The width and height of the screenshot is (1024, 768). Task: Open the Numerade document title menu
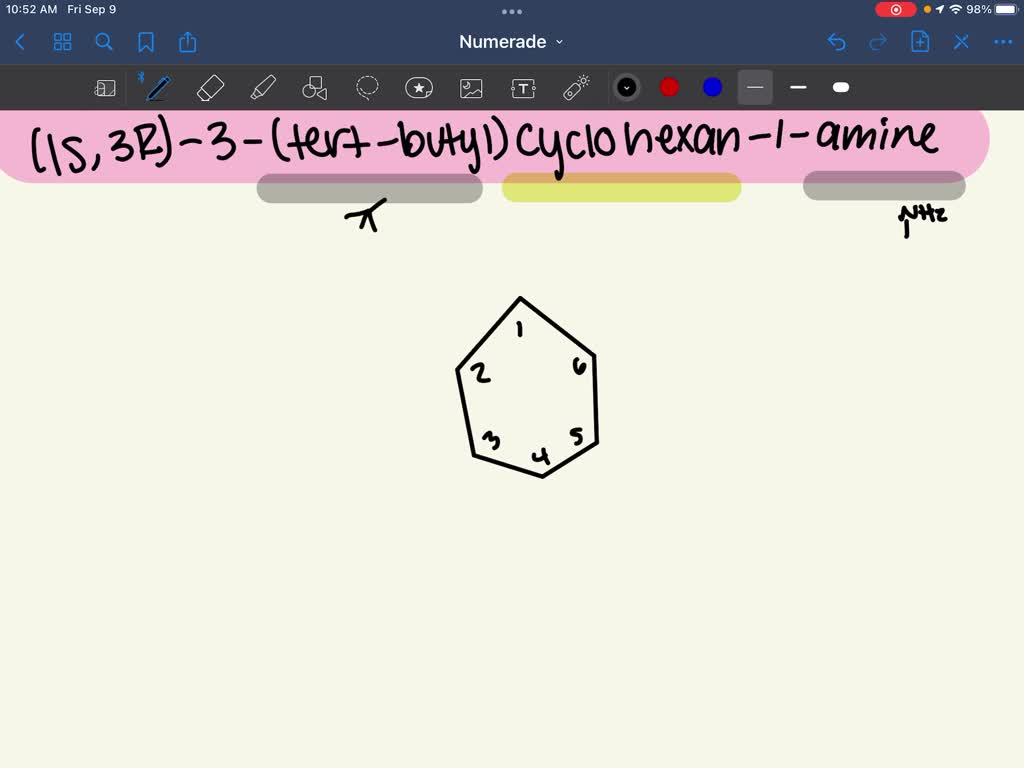pos(509,42)
